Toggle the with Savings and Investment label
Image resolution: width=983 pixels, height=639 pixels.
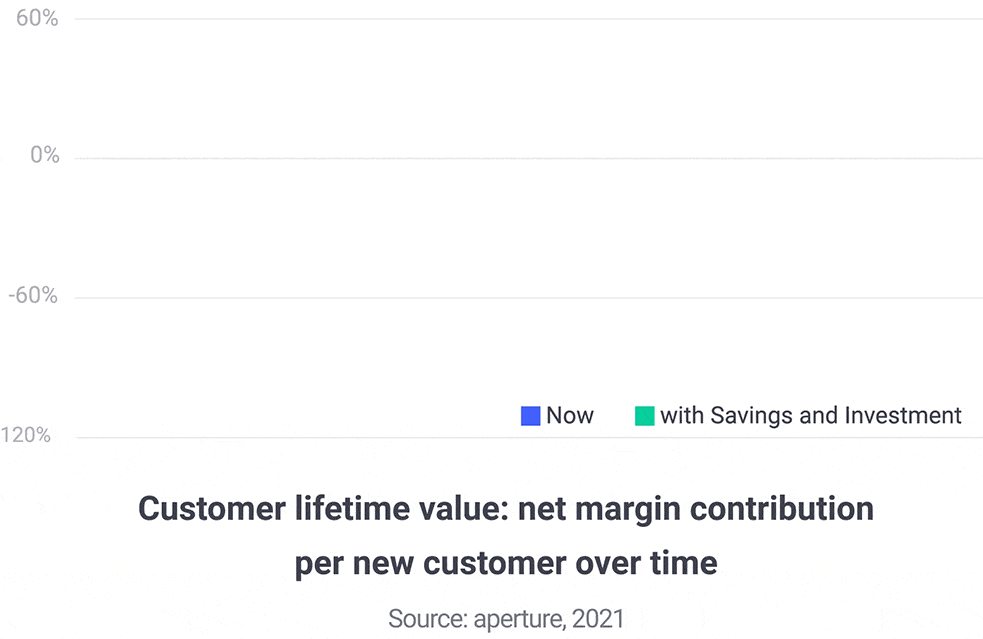(x=811, y=416)
